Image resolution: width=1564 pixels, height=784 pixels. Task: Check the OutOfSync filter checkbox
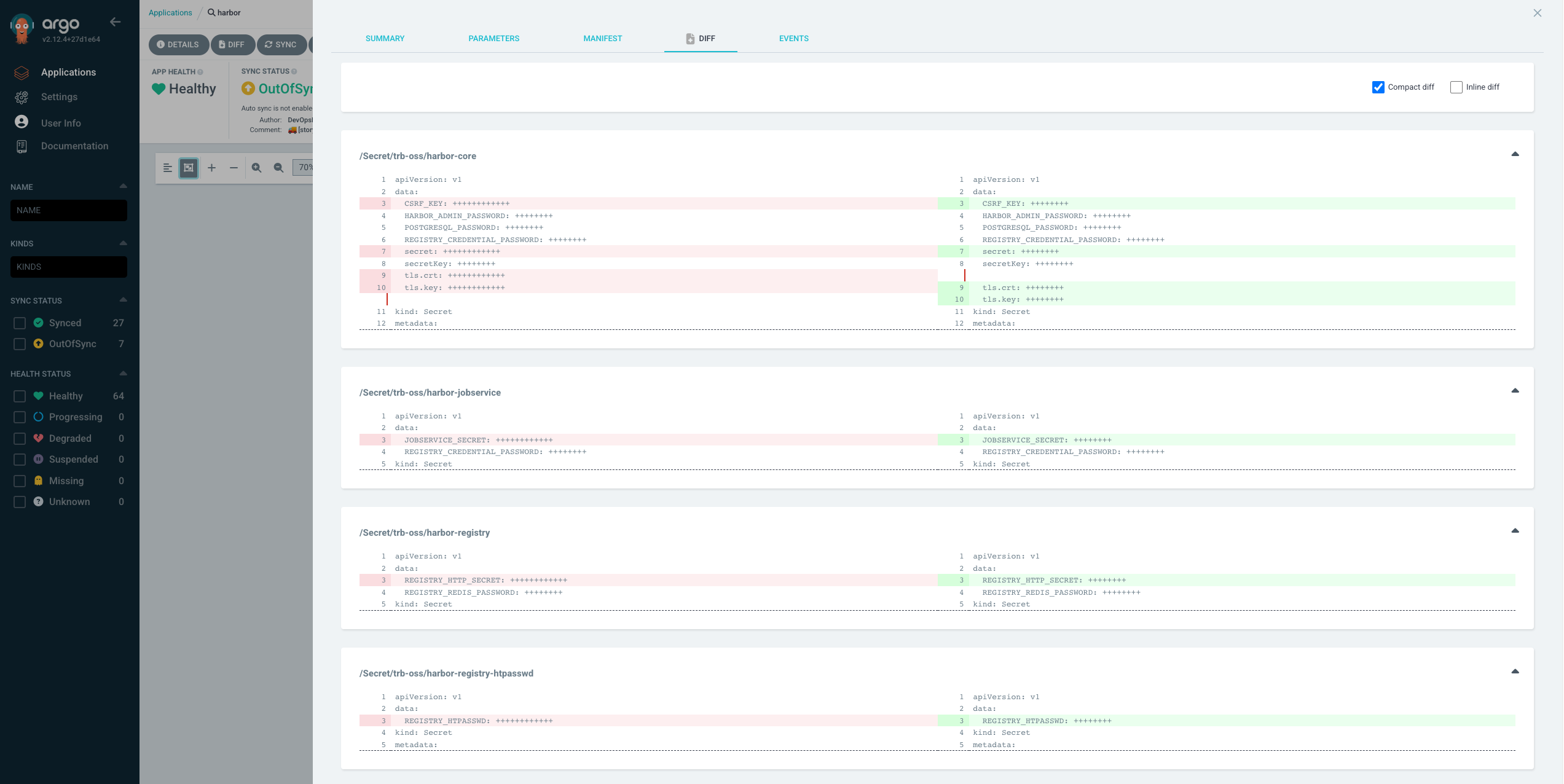[x=20, y=344]
